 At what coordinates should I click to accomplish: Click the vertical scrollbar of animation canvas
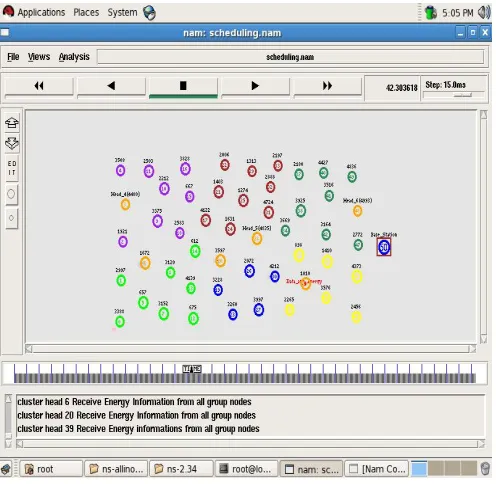[x=483, y=227]
